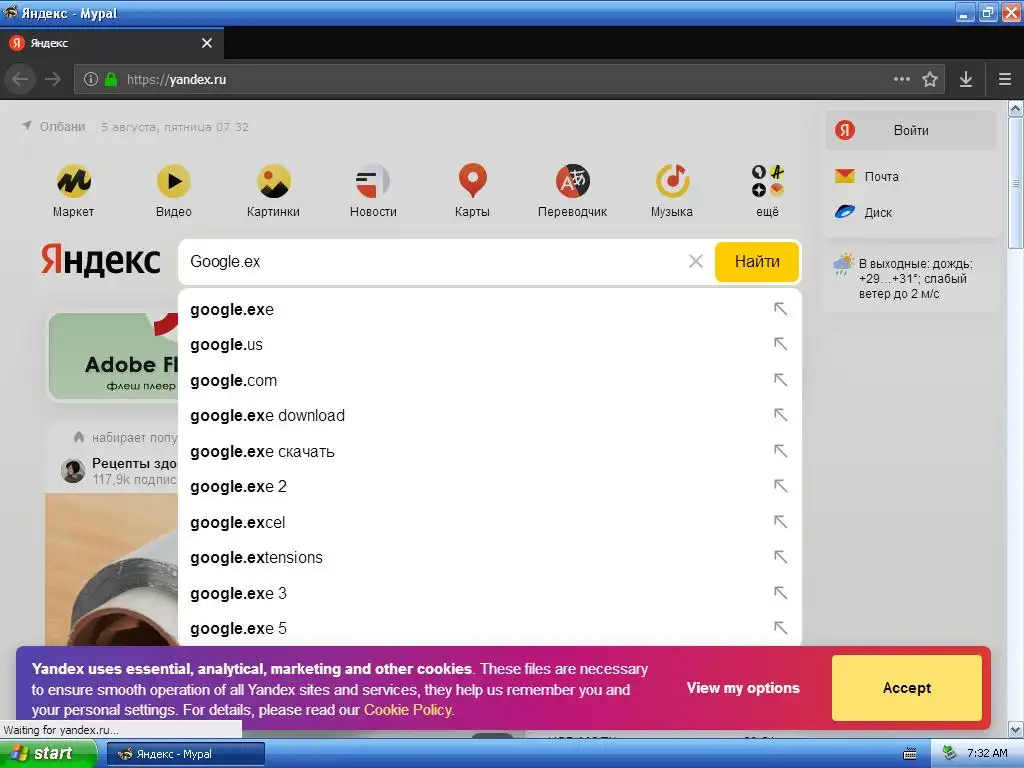Click the Яндекс logo
The width and height of the screenshot is (1024, 768).
coord(101,260)
